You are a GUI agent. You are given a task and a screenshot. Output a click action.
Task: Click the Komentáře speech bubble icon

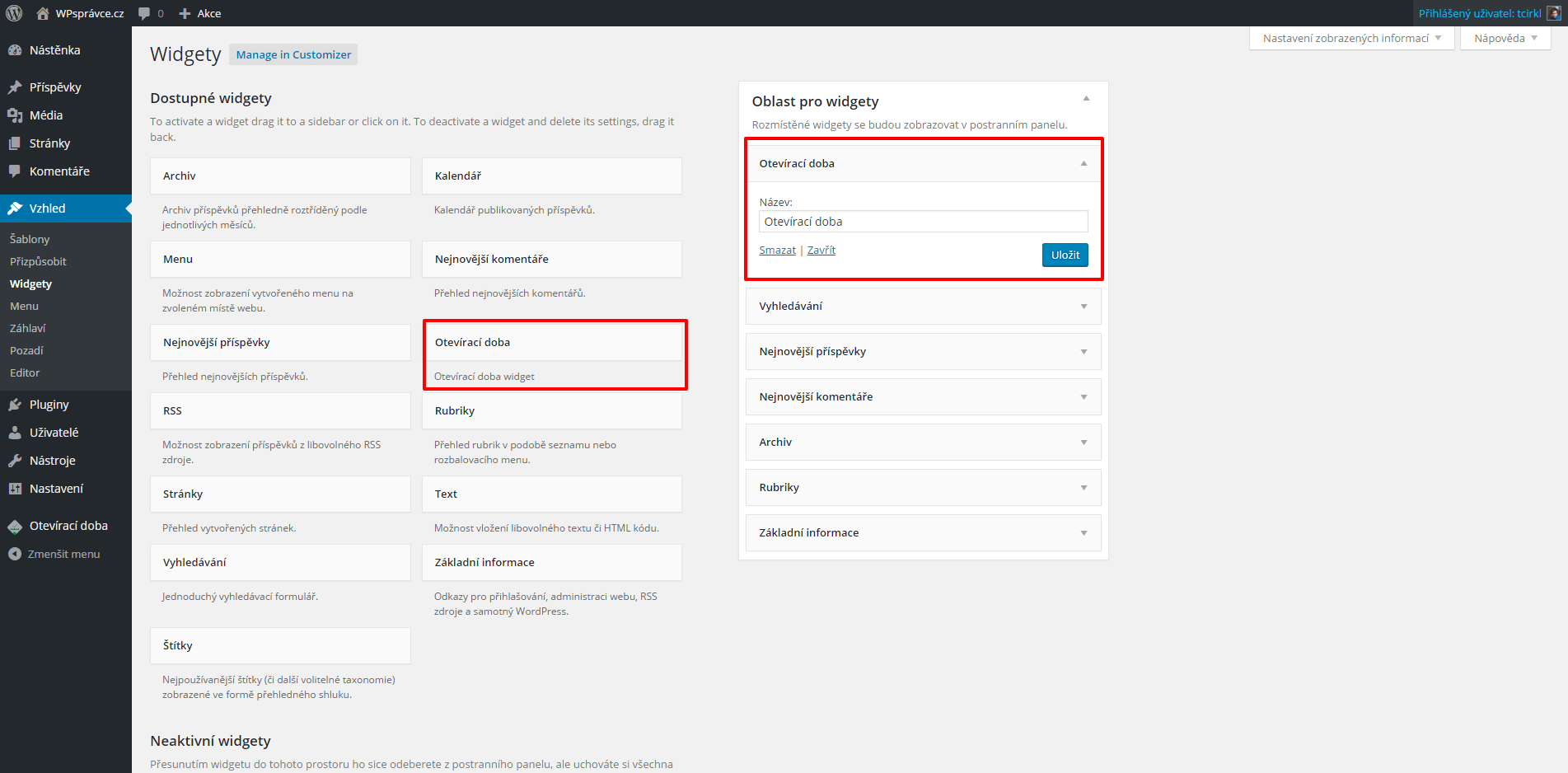point(15,171)
